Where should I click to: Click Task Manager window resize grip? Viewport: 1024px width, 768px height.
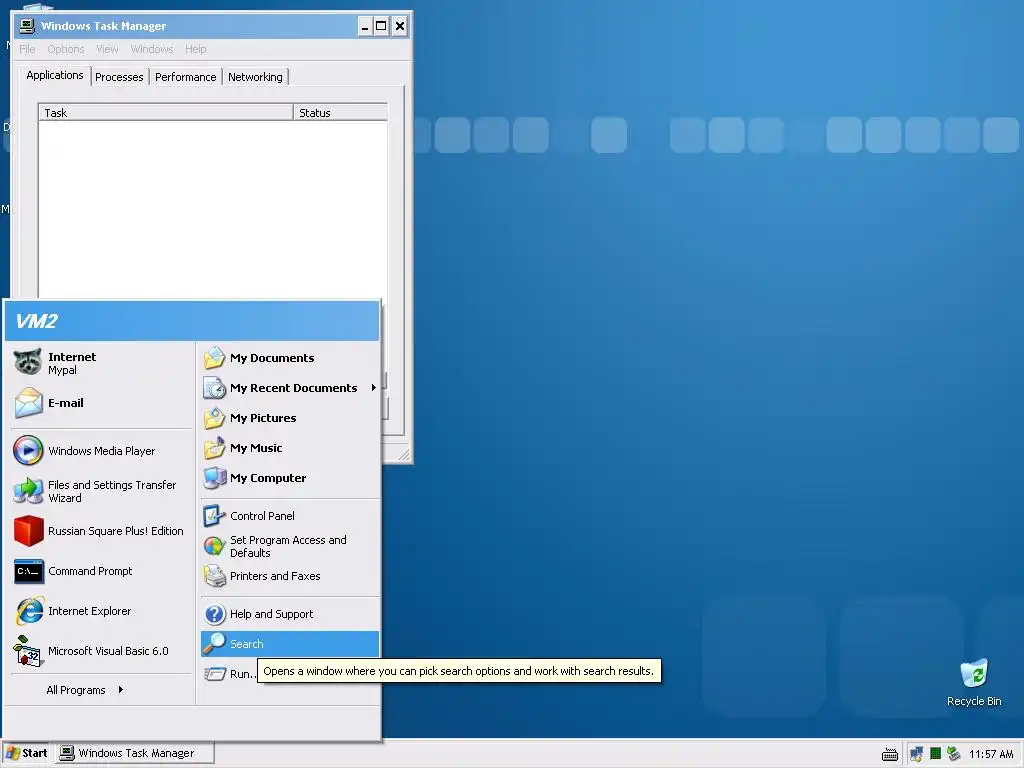[x=404, y=455]
